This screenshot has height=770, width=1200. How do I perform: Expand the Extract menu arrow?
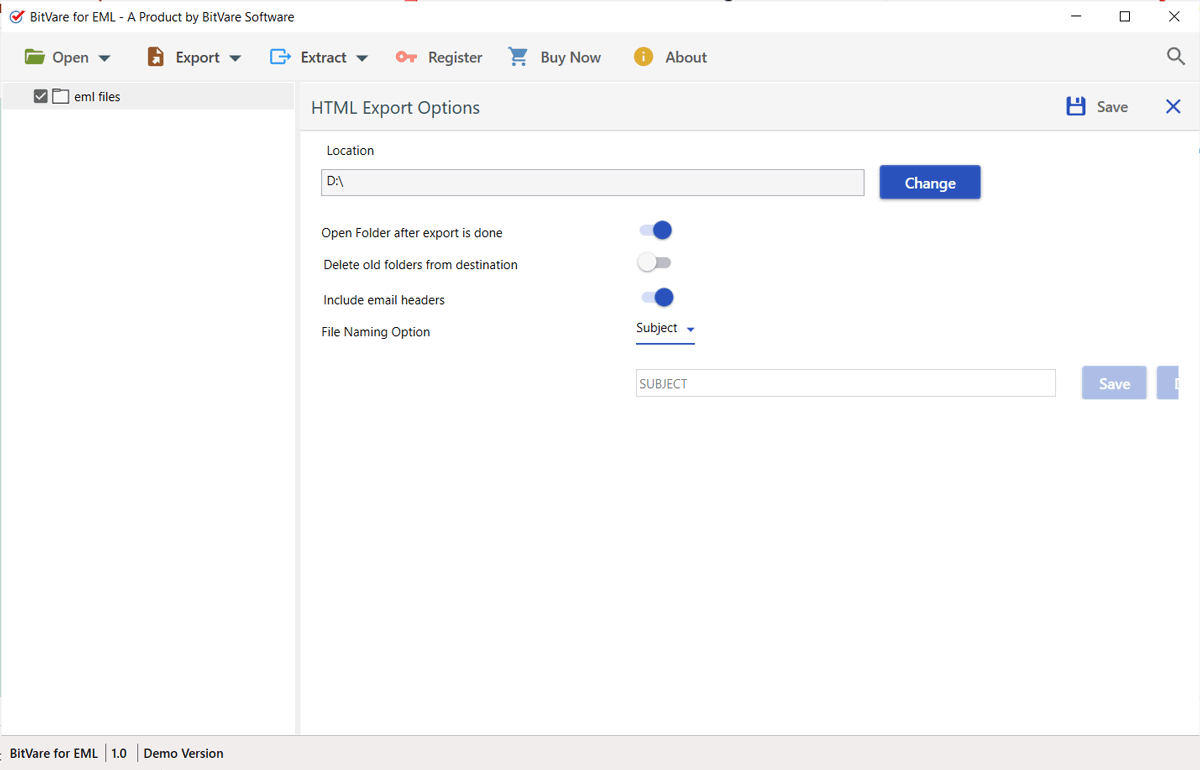362,59
